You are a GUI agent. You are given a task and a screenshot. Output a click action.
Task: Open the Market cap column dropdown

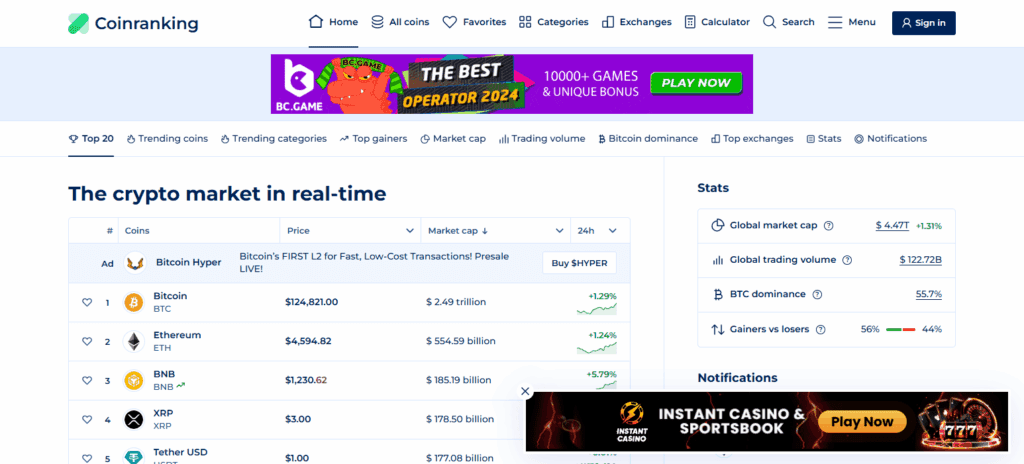pos(558,231)
